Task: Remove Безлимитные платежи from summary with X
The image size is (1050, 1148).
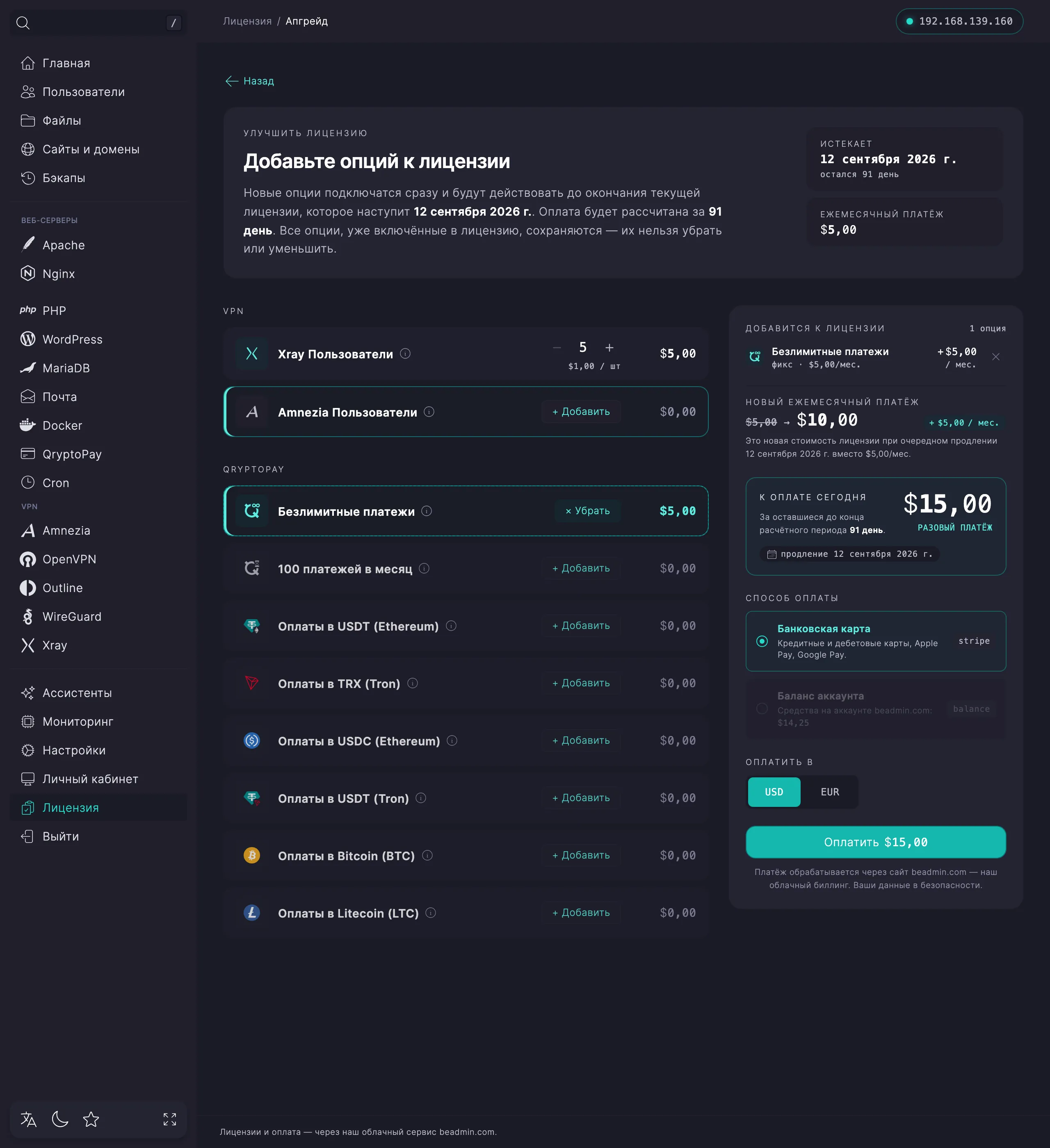Action: (996, 357)
